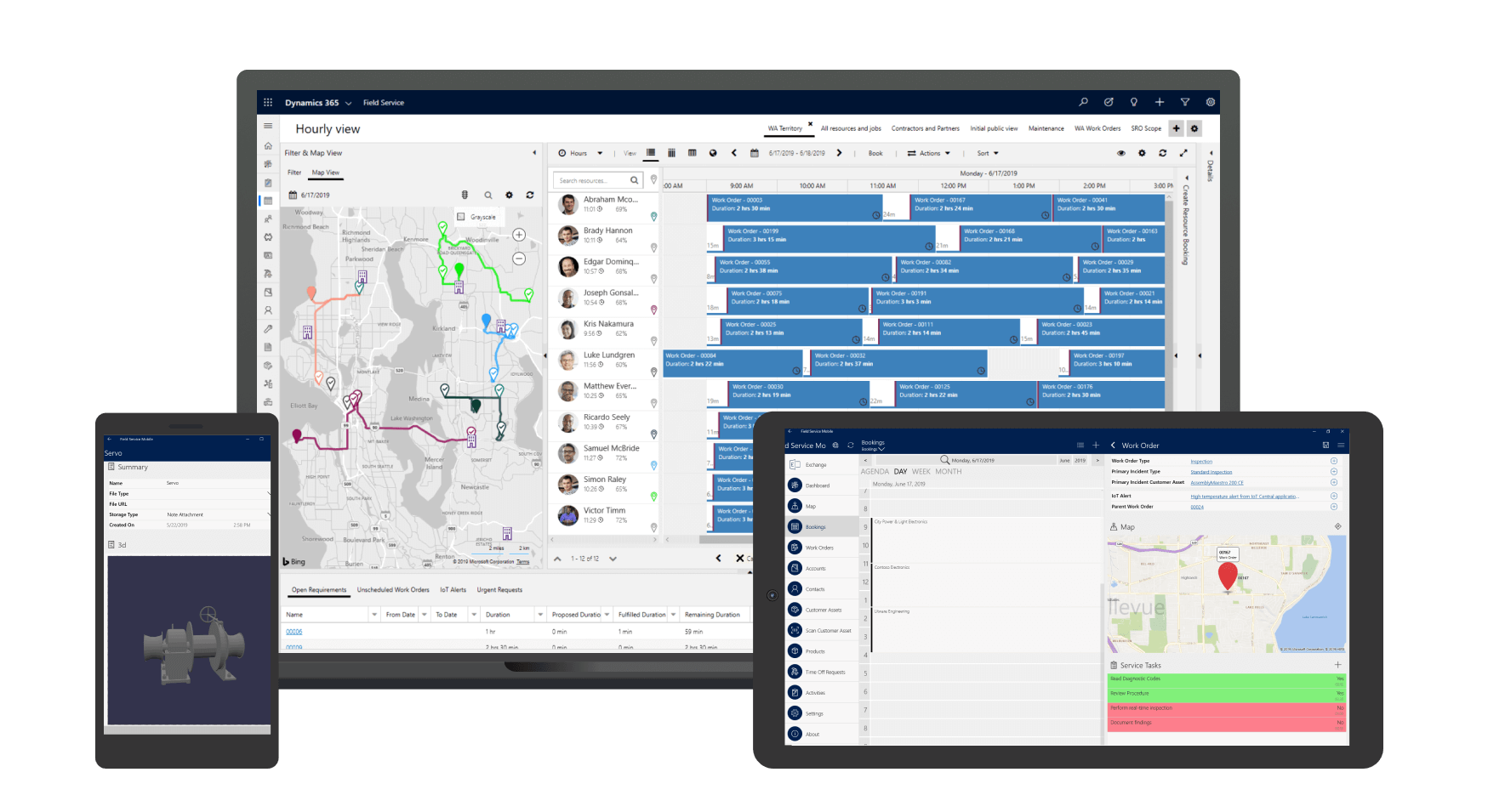Open Duration column filter dropdown
1505x812 pixels.
539,614
